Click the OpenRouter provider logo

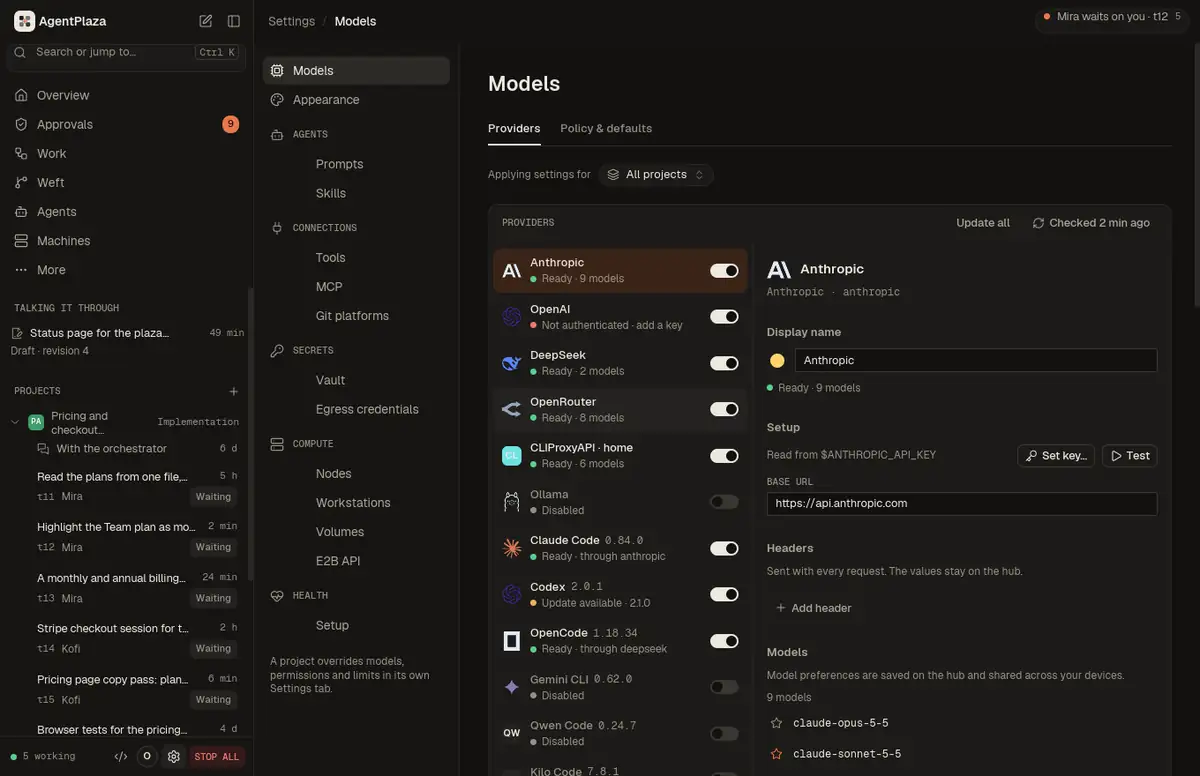(x=512, y=409)
